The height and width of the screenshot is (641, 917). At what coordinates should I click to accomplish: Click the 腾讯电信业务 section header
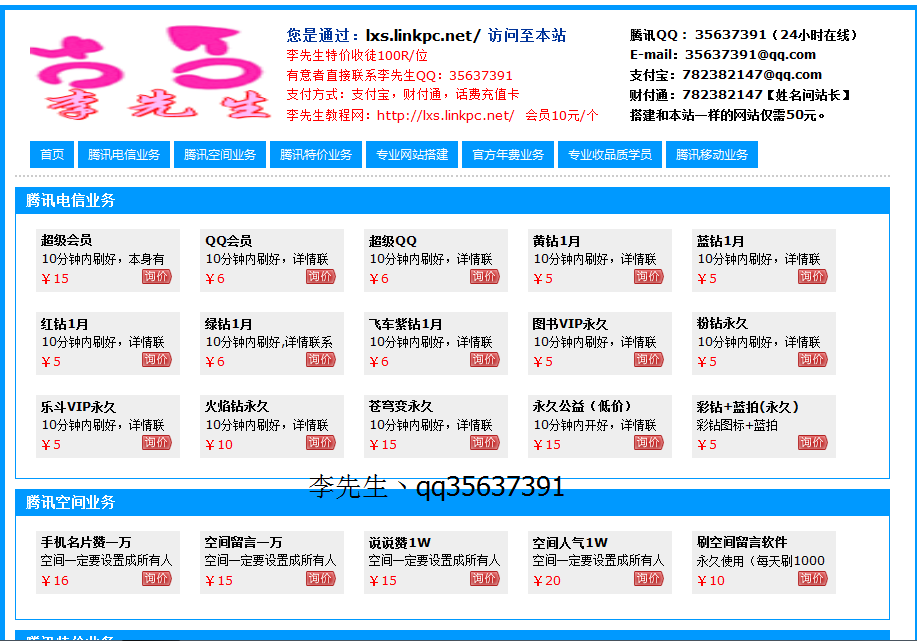pyautogui.click(x=452, y=201)
